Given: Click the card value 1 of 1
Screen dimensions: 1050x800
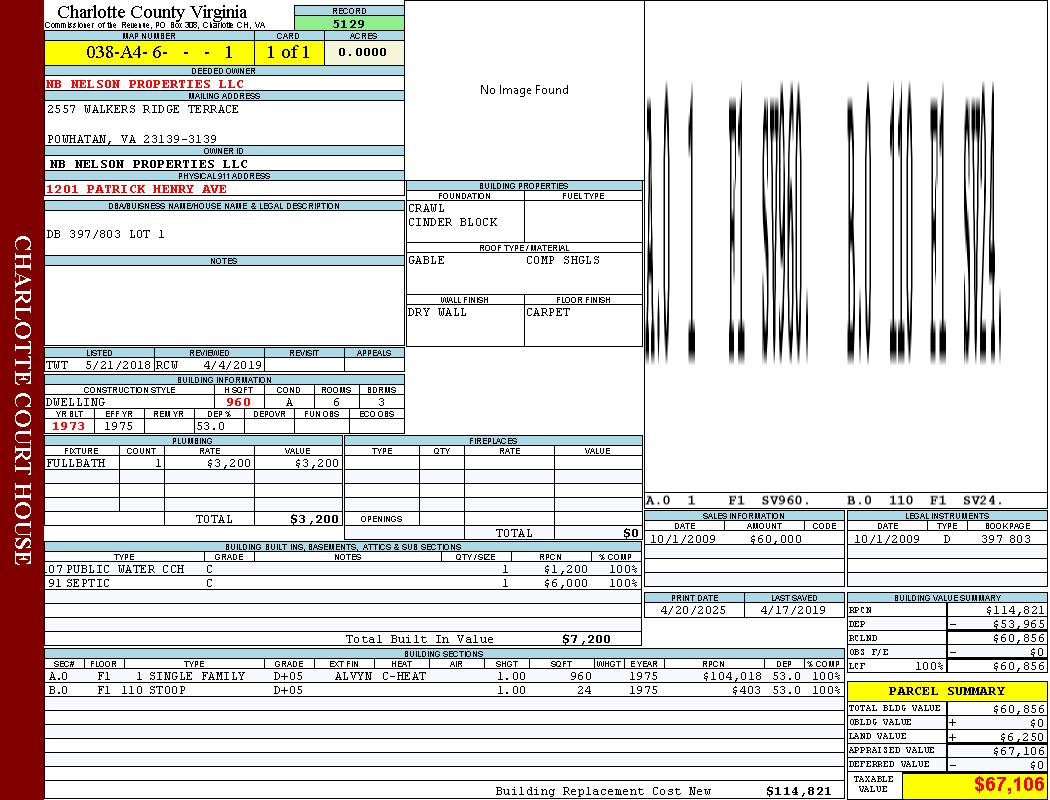Looking at the screenshot, I should (x=289, y=52).
